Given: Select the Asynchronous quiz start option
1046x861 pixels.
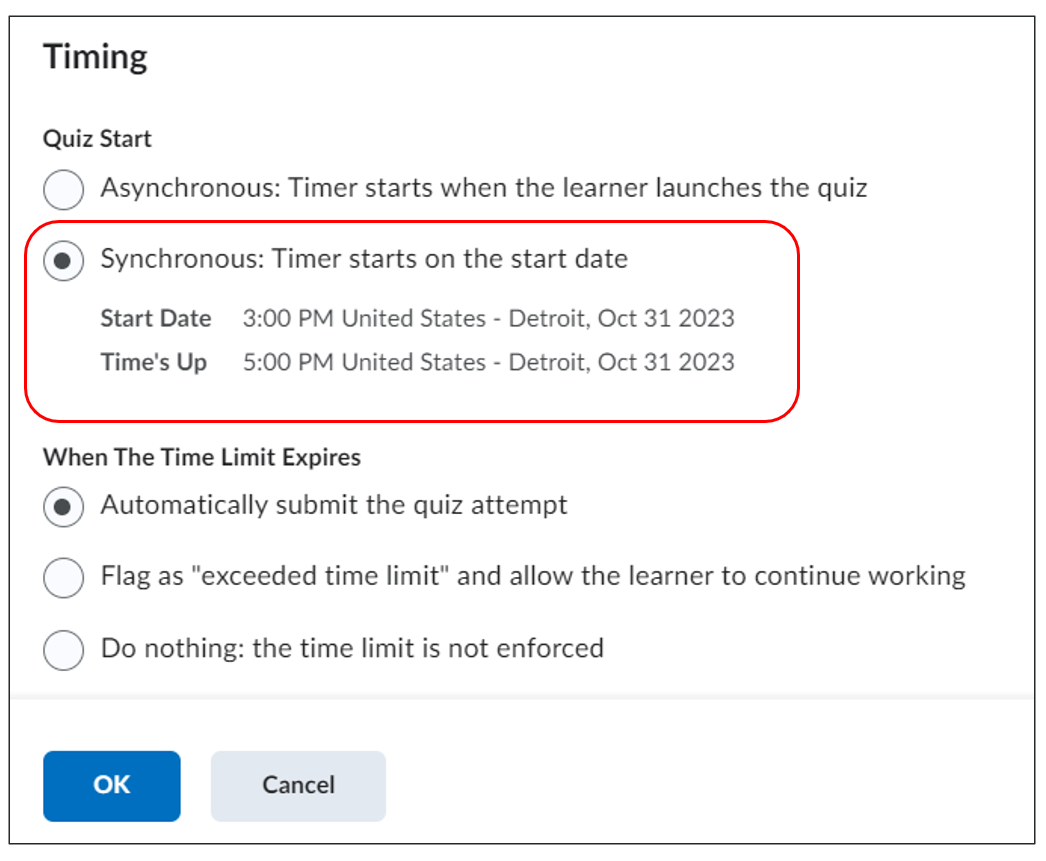Looking at the screenshot, I should 63,189.
